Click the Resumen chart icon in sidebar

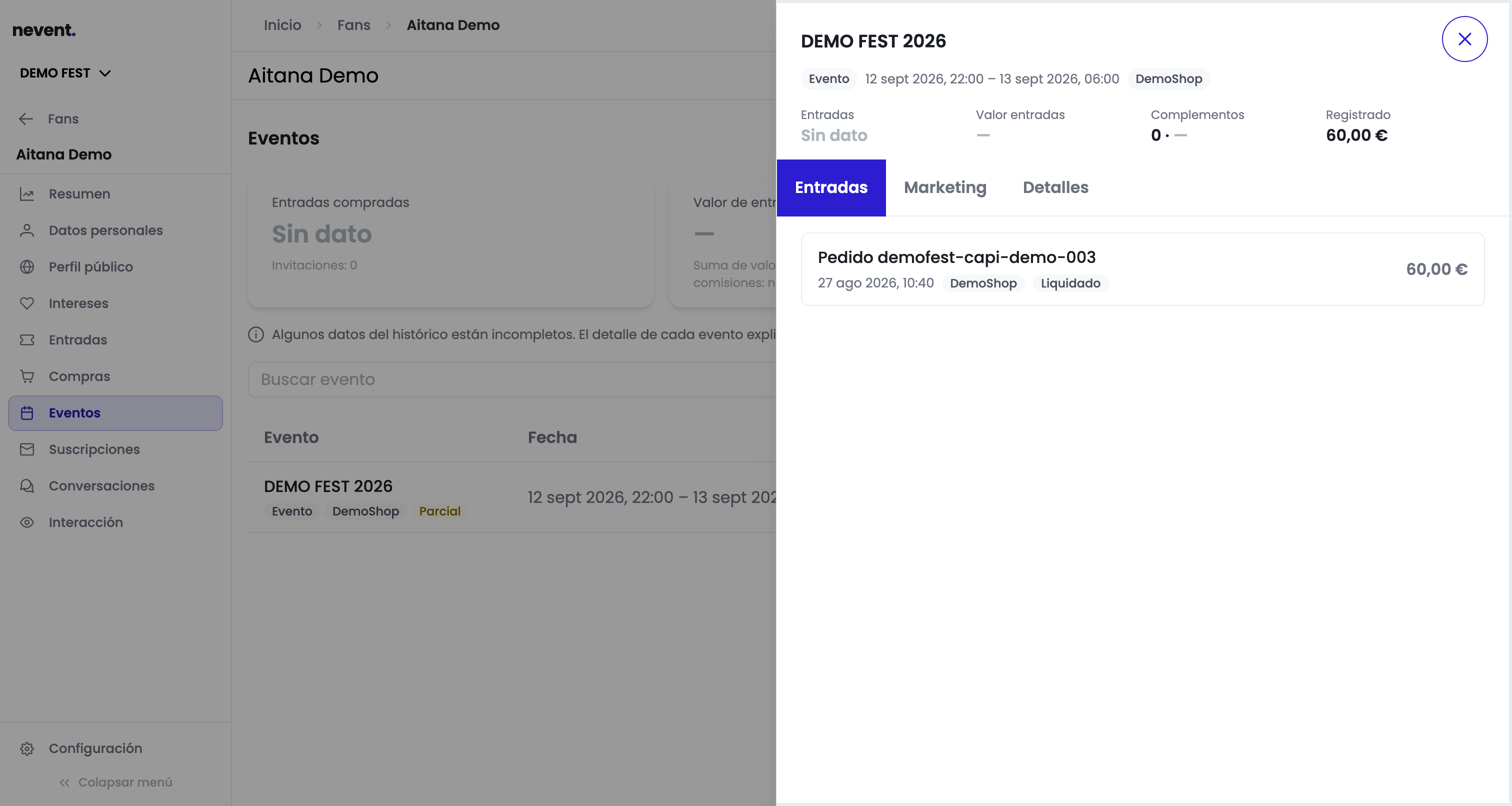pyautogui.click(x=27, y=193)
